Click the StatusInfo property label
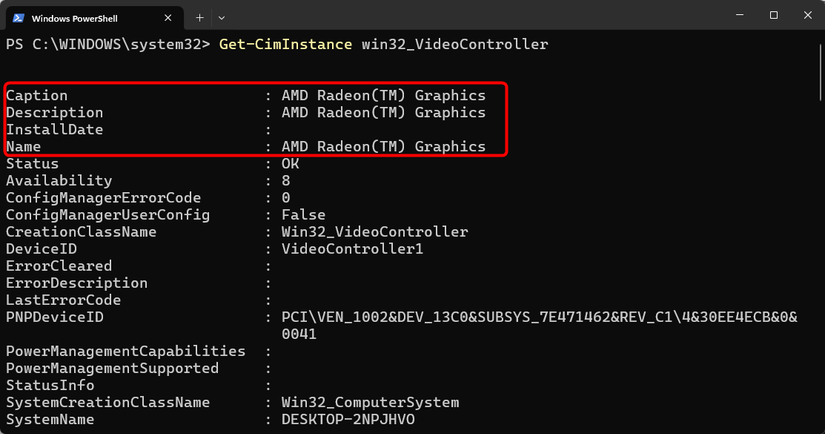Viewport: 825px width, 434px height. pyautogui.click(x=50, y=385)
